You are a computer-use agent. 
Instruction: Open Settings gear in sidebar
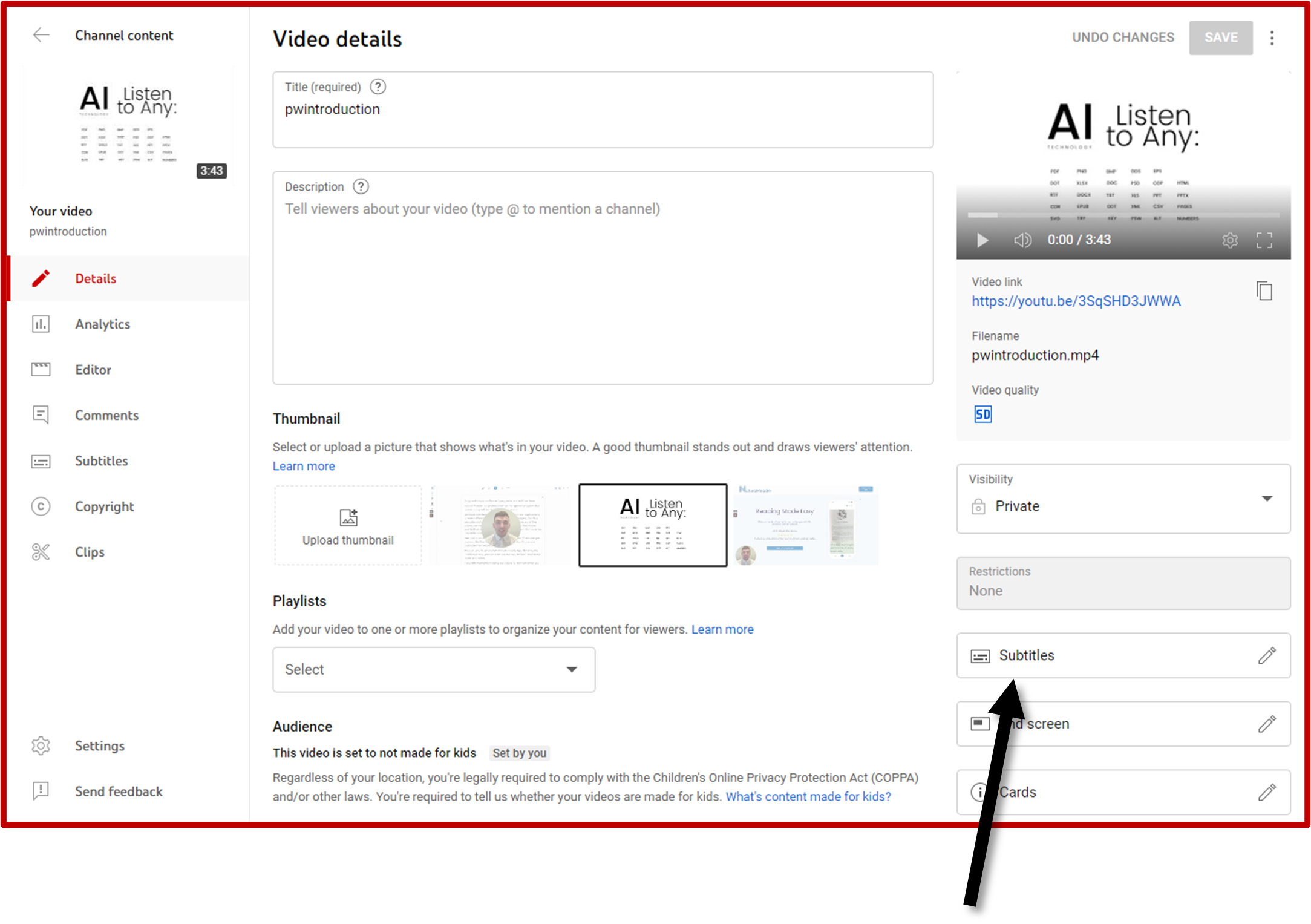tap(41, 745)
